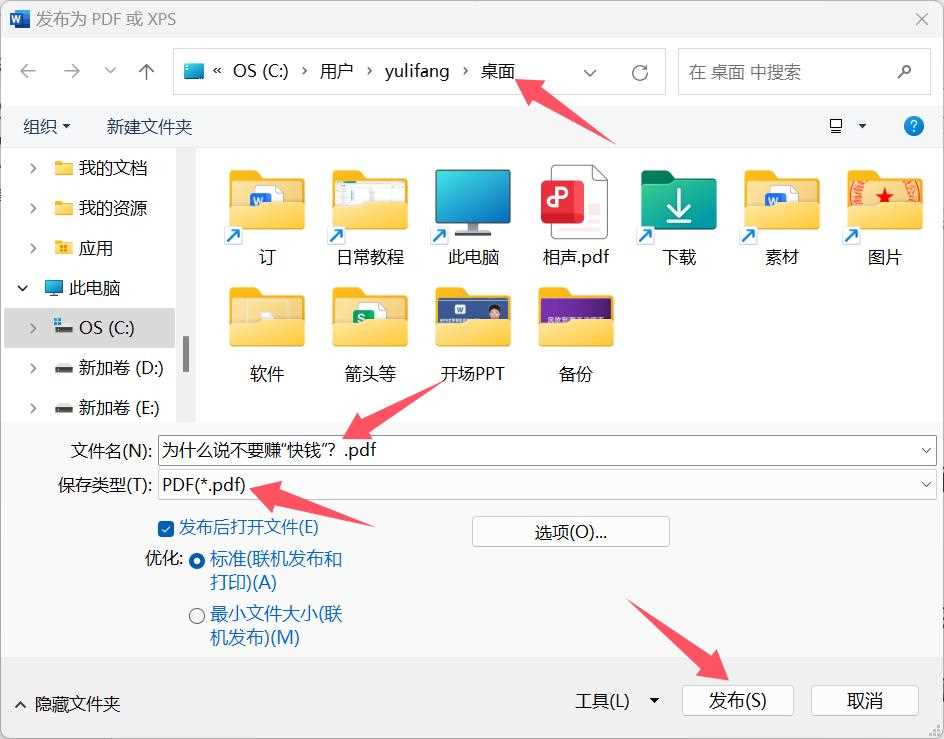This screenshot has height=739, width=944.
Task: Go up one folder level
Action: coord(145,71)
